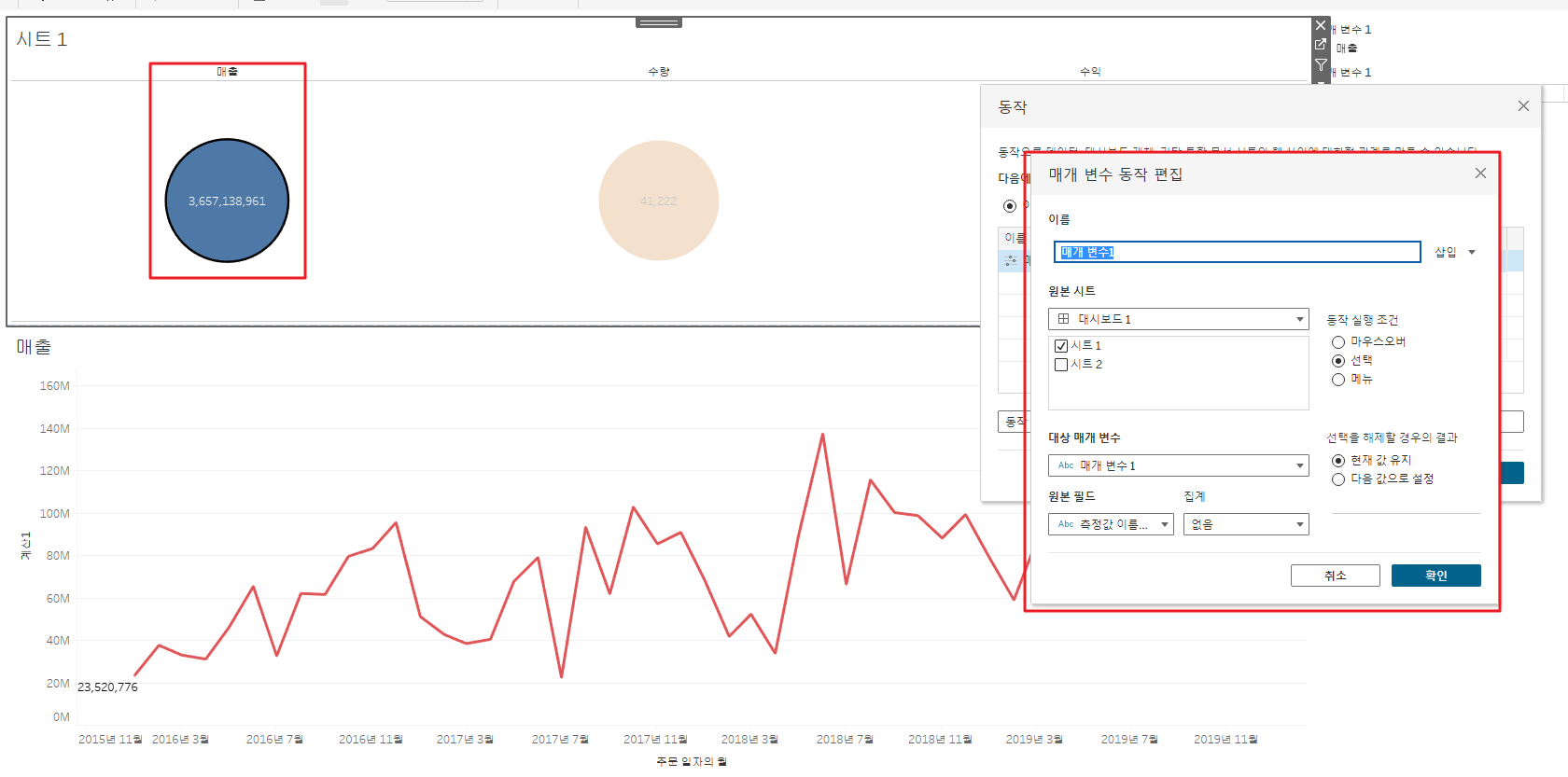Image resolution: width=1568 pixels, height=777 pixels.
Task: Click the 원본 시트 label
Action: [1071, 292]
